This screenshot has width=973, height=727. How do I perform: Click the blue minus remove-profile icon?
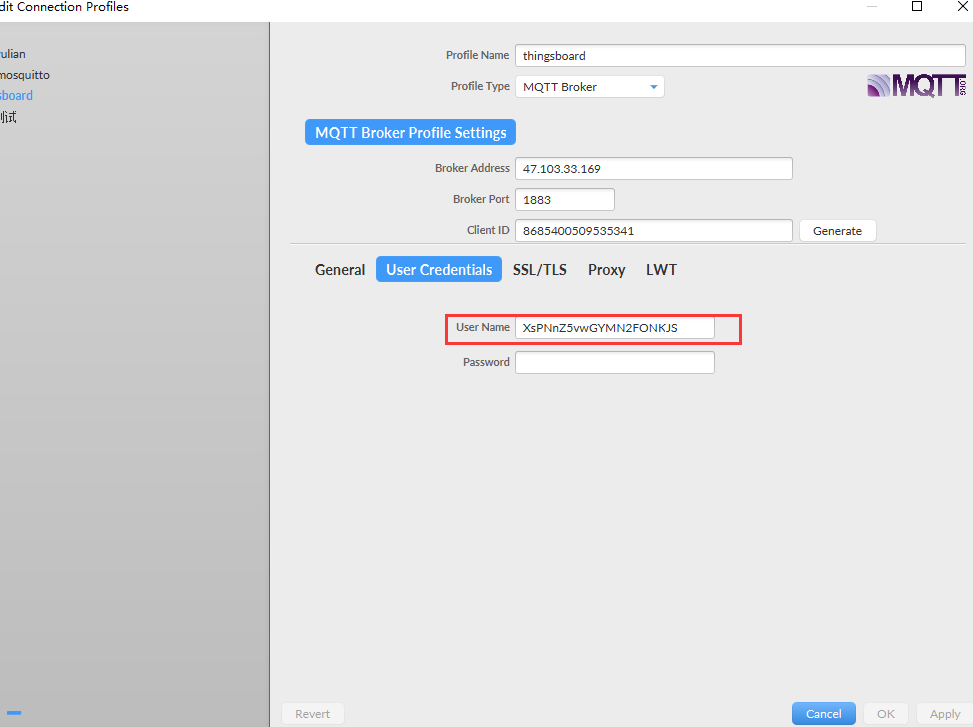(x=14, y=713)
